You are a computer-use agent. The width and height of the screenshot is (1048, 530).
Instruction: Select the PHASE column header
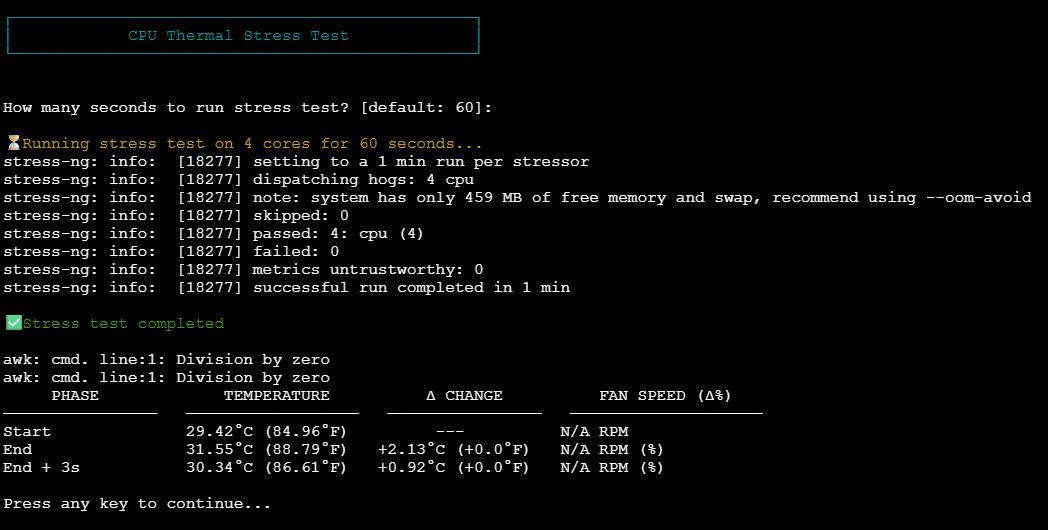tap(75, 395)
